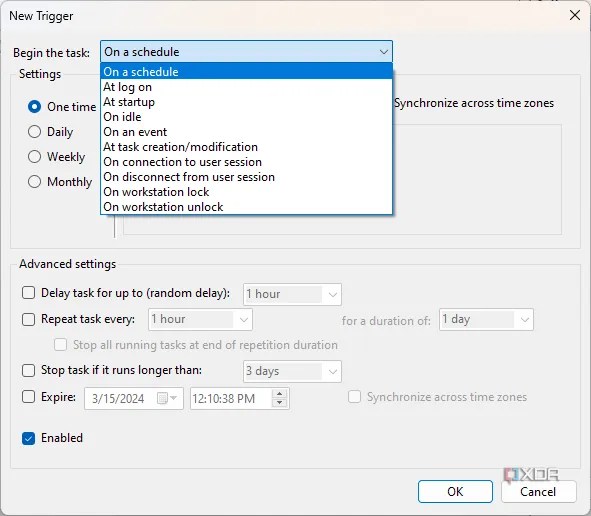591x516 pixels.
Task: Toggle the Expire checkbox
Action: 28,397
